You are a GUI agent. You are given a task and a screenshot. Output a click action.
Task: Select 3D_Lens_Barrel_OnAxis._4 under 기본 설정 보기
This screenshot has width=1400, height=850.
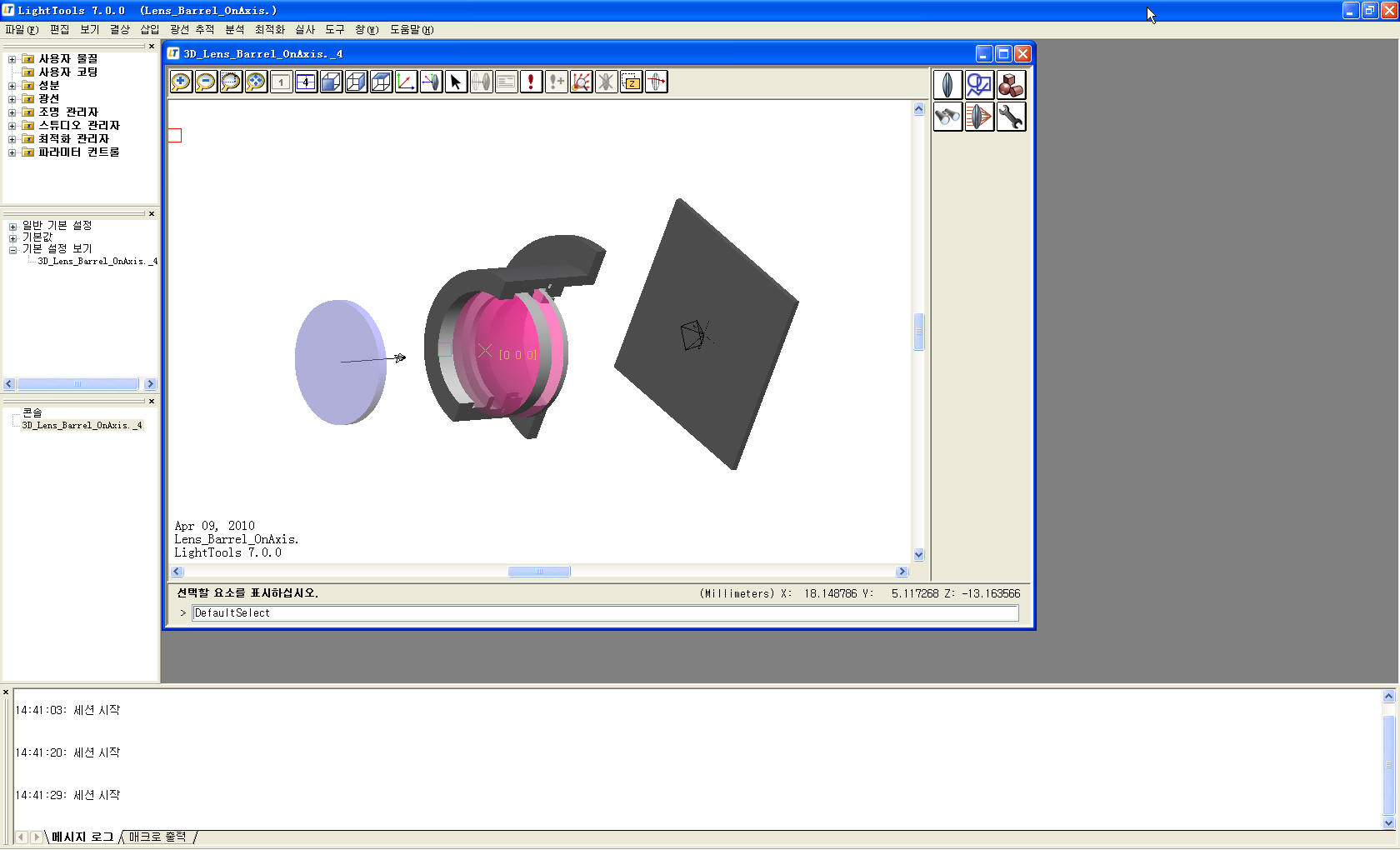pyautogui.click(x=97, y=262)
